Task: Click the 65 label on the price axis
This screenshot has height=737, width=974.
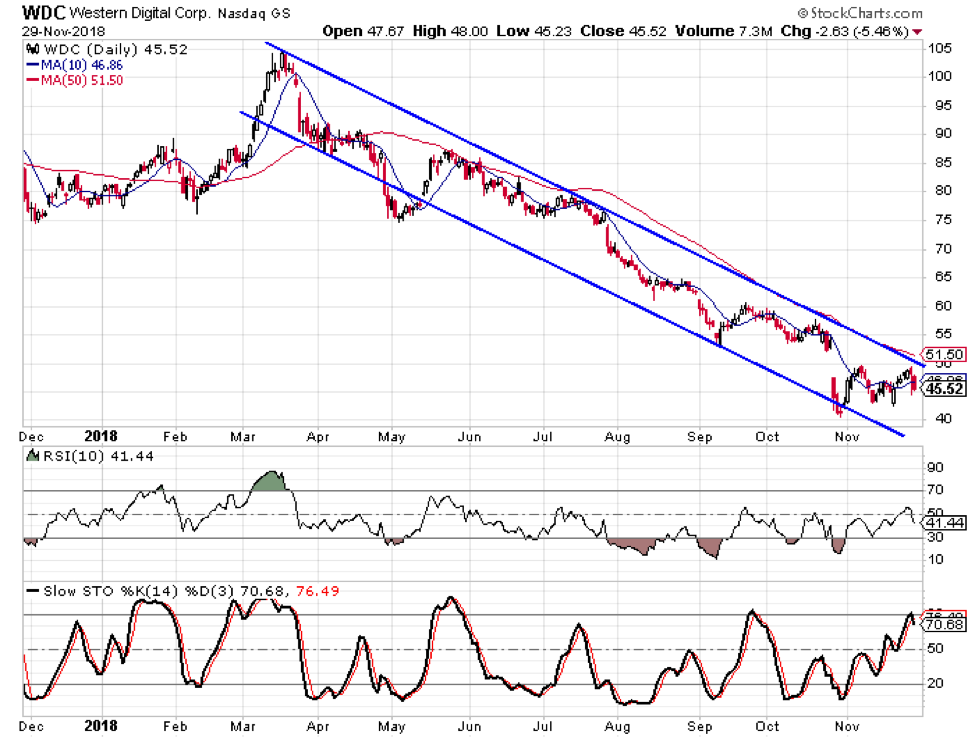Action: (944, 277)
